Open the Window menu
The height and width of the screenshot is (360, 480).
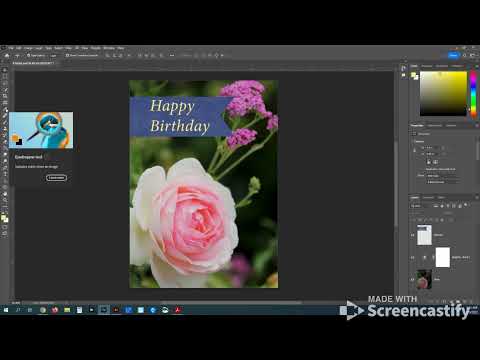point(109,48)
